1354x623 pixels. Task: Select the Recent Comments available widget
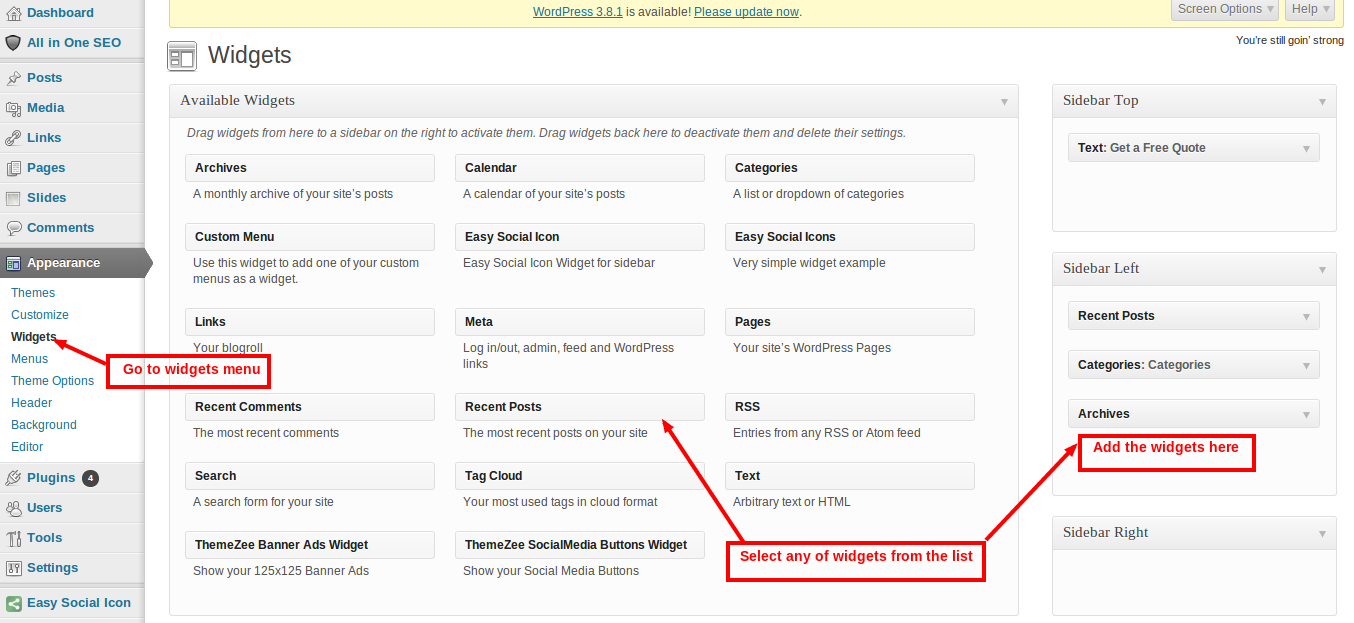point(310,407)
